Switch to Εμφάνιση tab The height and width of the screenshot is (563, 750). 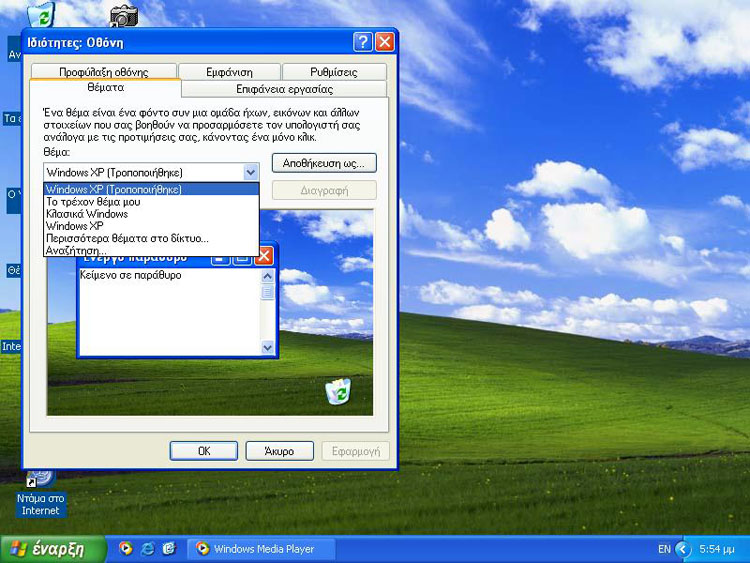(x=229, y=72)
